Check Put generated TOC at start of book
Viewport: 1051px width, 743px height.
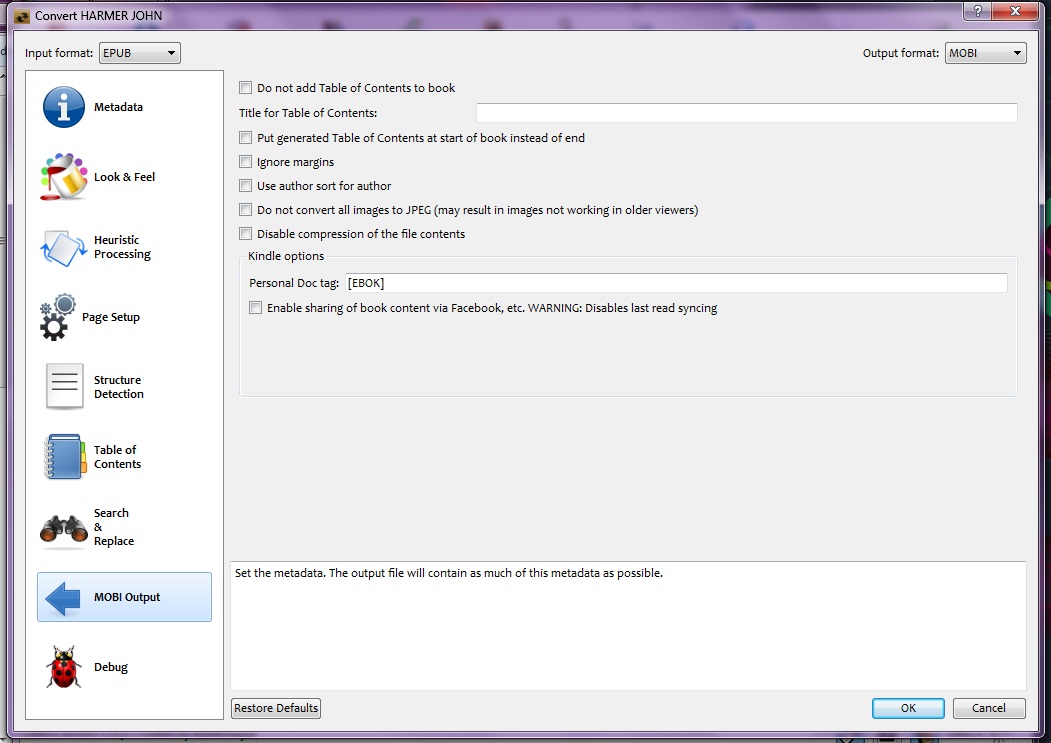pos(246,138)
